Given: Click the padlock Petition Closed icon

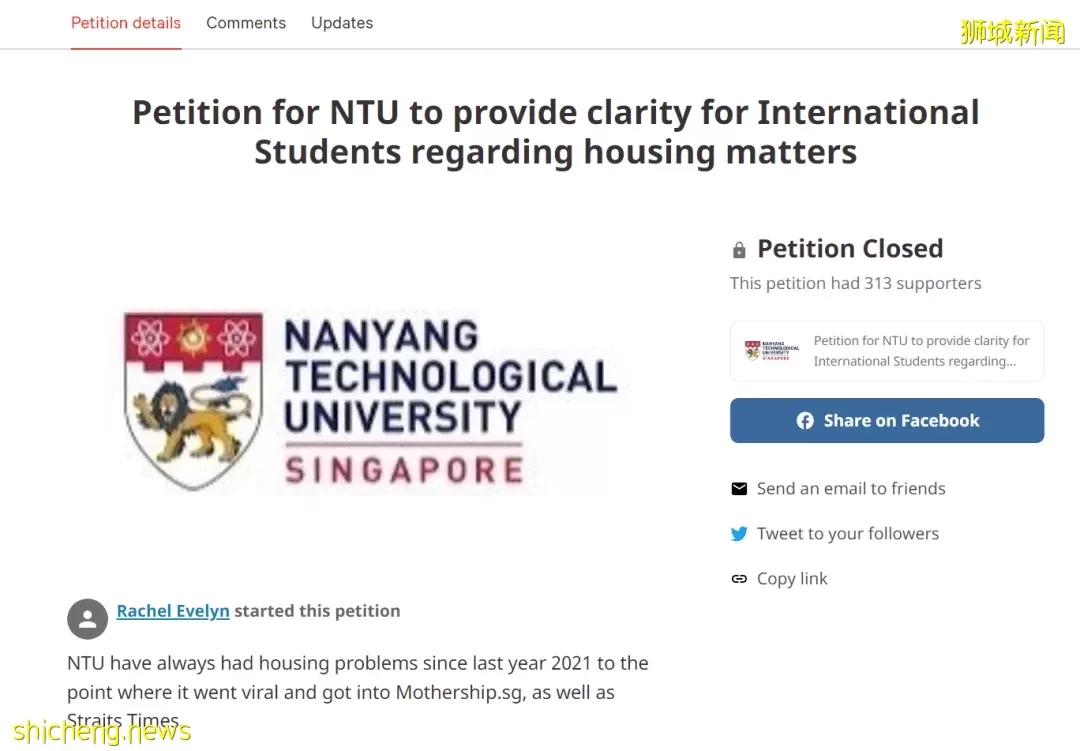Looking at the screenshot, I should [x=739, y=249].
